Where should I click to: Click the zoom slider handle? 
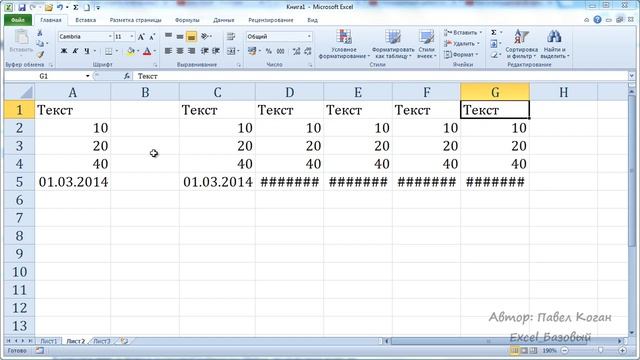coord(600,350)
